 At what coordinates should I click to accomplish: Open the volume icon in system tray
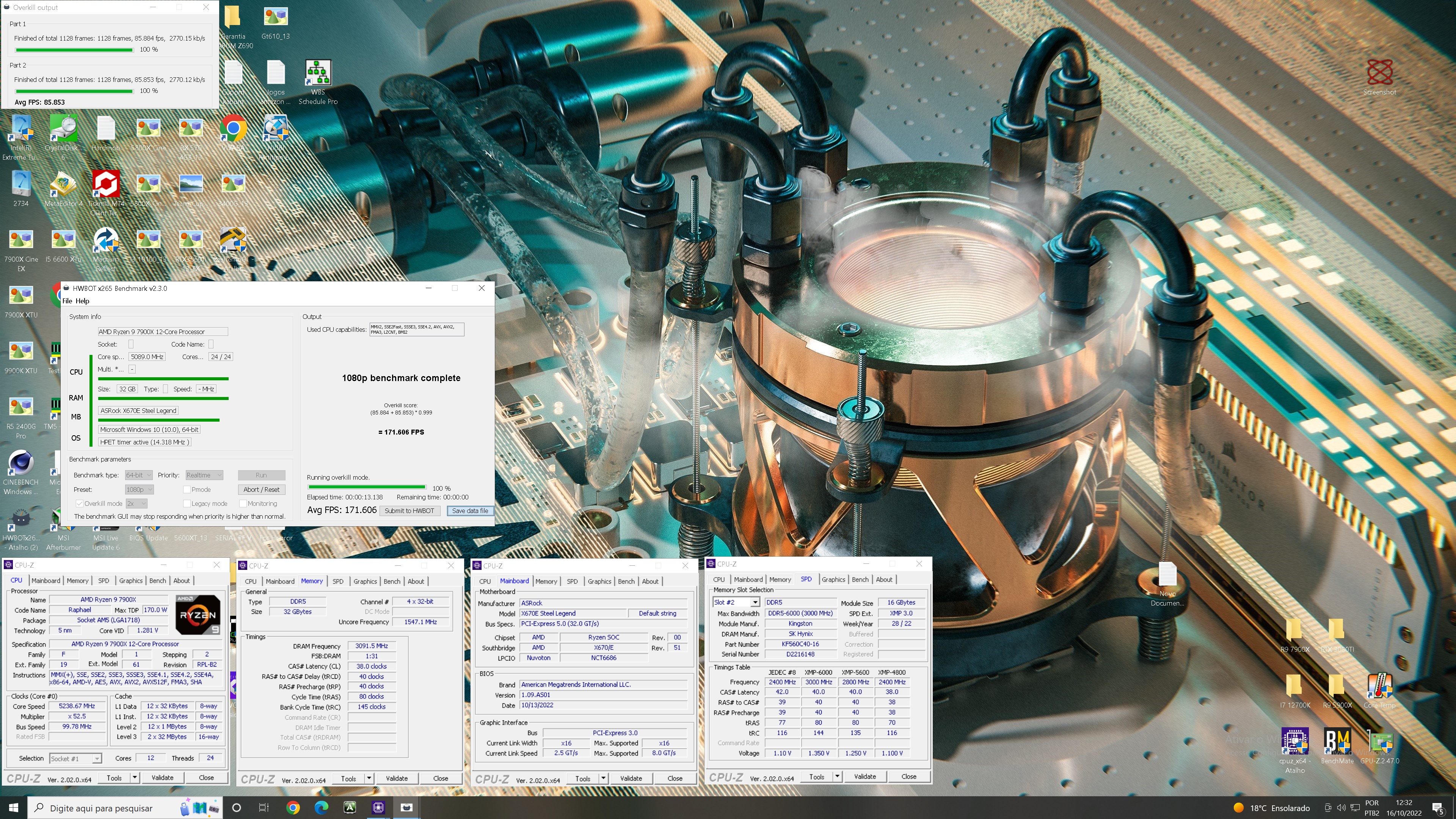tap(1341, 808)
